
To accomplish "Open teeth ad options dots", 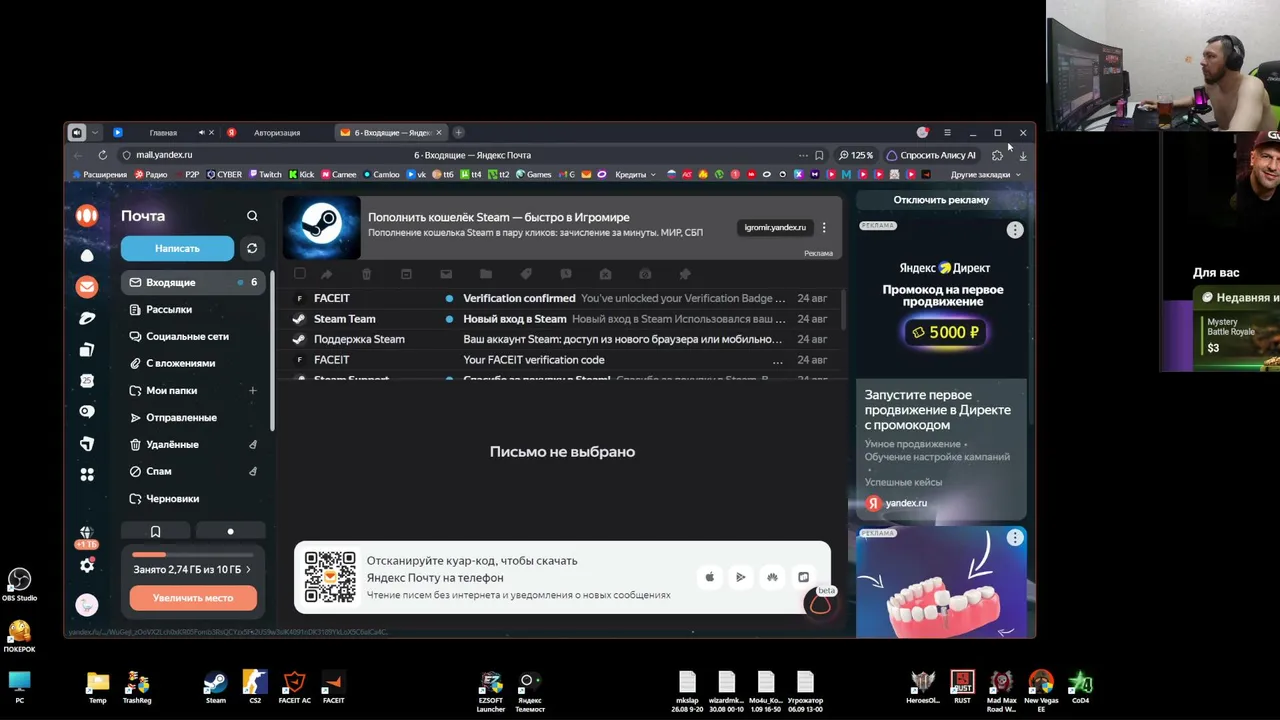I will pyautogui.click(x=1015, y=539).
